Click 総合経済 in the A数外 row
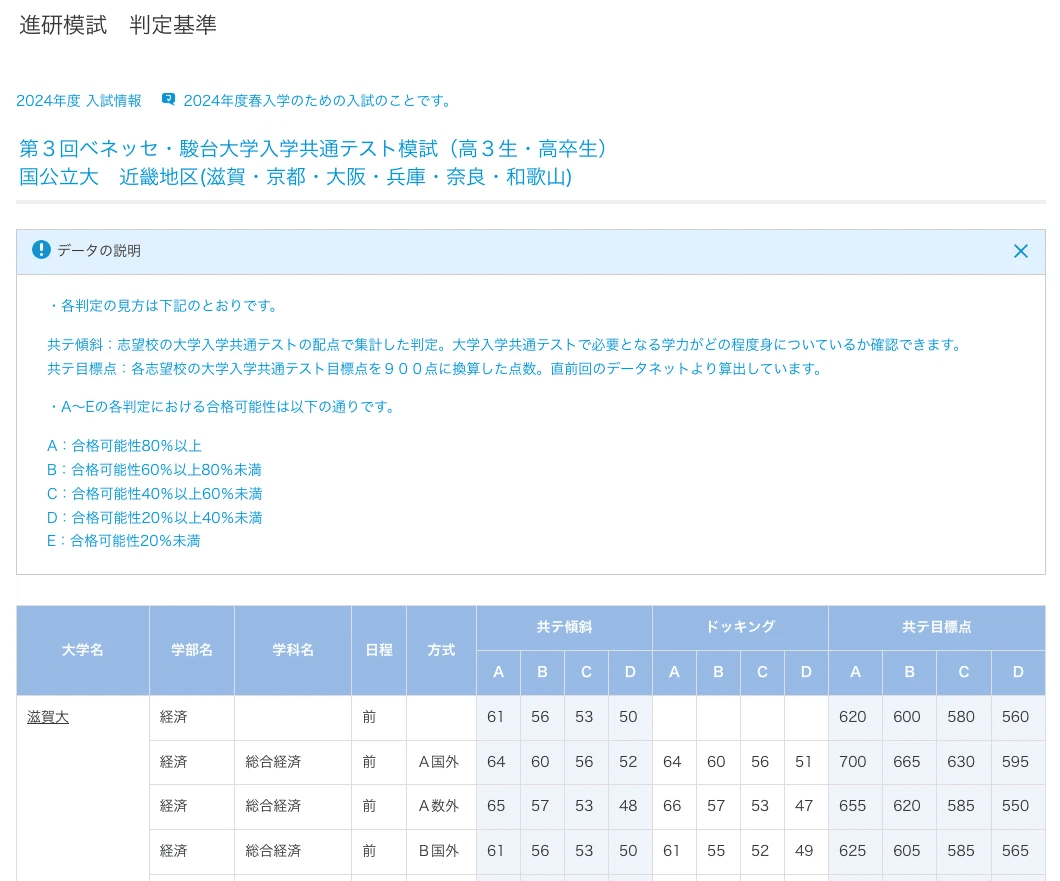The height and width of the screenshot is (881, 1060). 273,806
